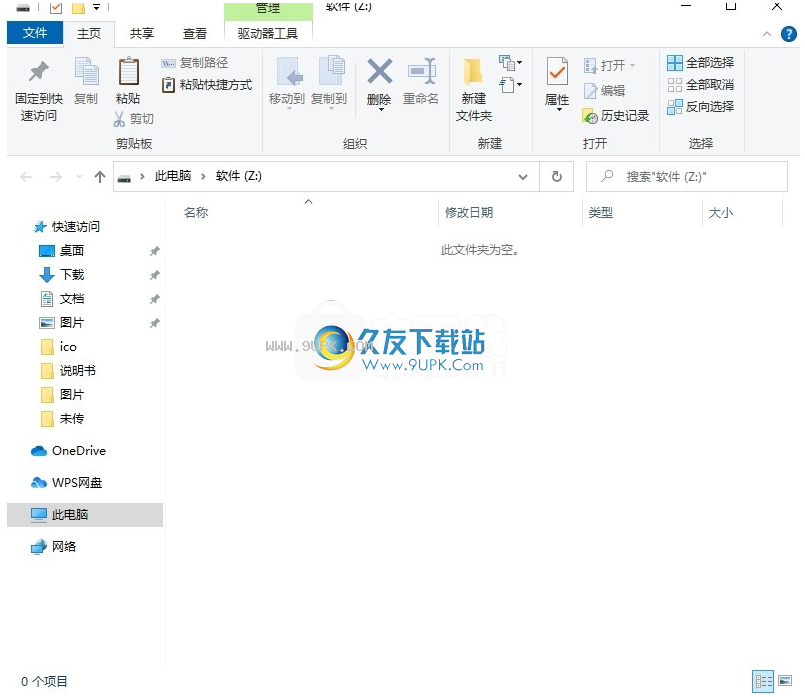Click Edit (编辑) in the ribbon
This screenshot has height=697, width=805.
(x=604, y=91)
